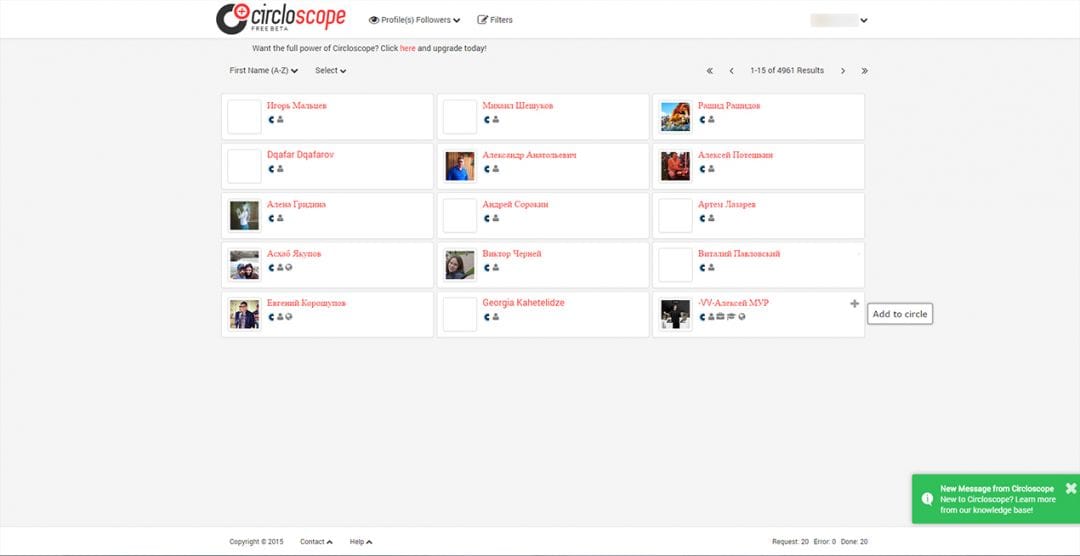Dismiss the New Message from Circloscope notification
The width and height of the screenshot is (1080, 556).
[x=1070, y=488]
